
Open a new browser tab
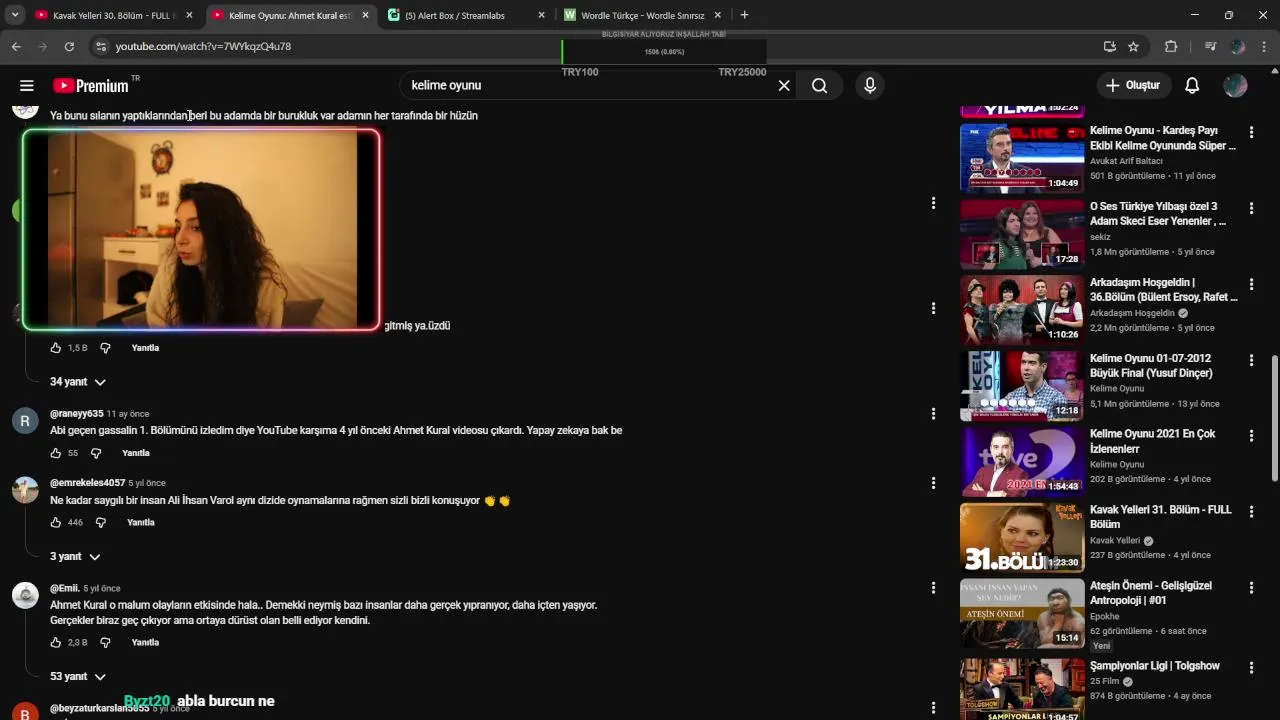[x=744, y=15]
